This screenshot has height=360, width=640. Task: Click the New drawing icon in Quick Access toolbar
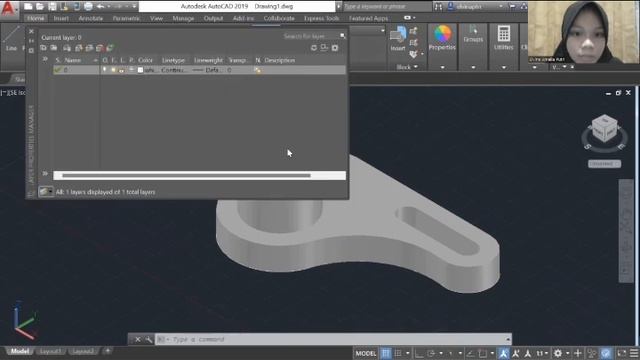coord(28,7)
